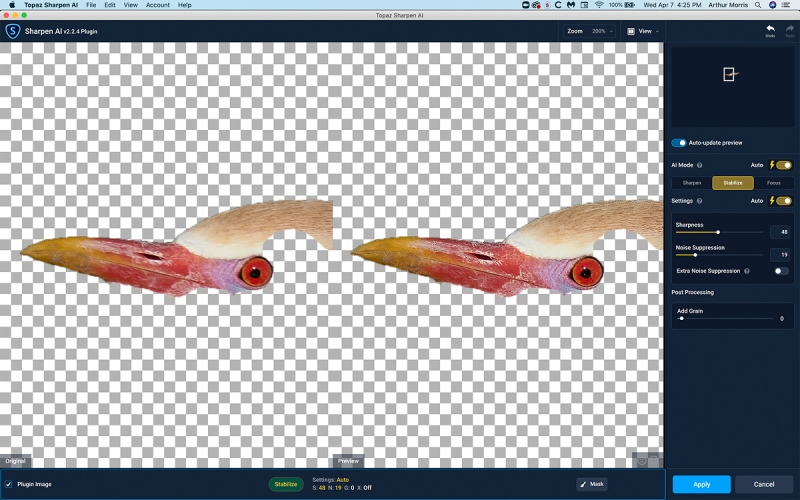The height and width of the screenshot is (500, 800).
Task: Click the green Stabilize badge in bottom bar
Action: (286, 484)
